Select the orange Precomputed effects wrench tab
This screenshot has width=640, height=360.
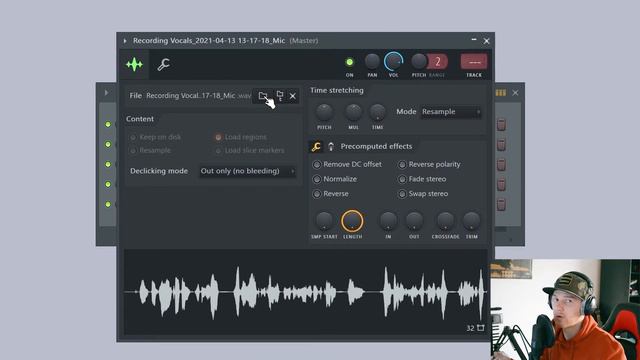pos(316,147)
